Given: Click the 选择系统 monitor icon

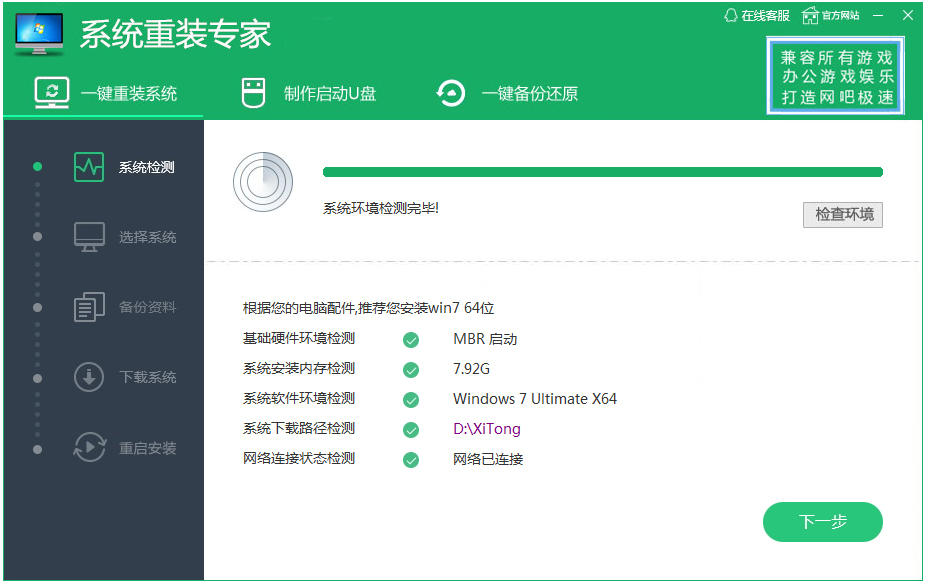Looking at the screenshot, I should [x=88, y=236].
